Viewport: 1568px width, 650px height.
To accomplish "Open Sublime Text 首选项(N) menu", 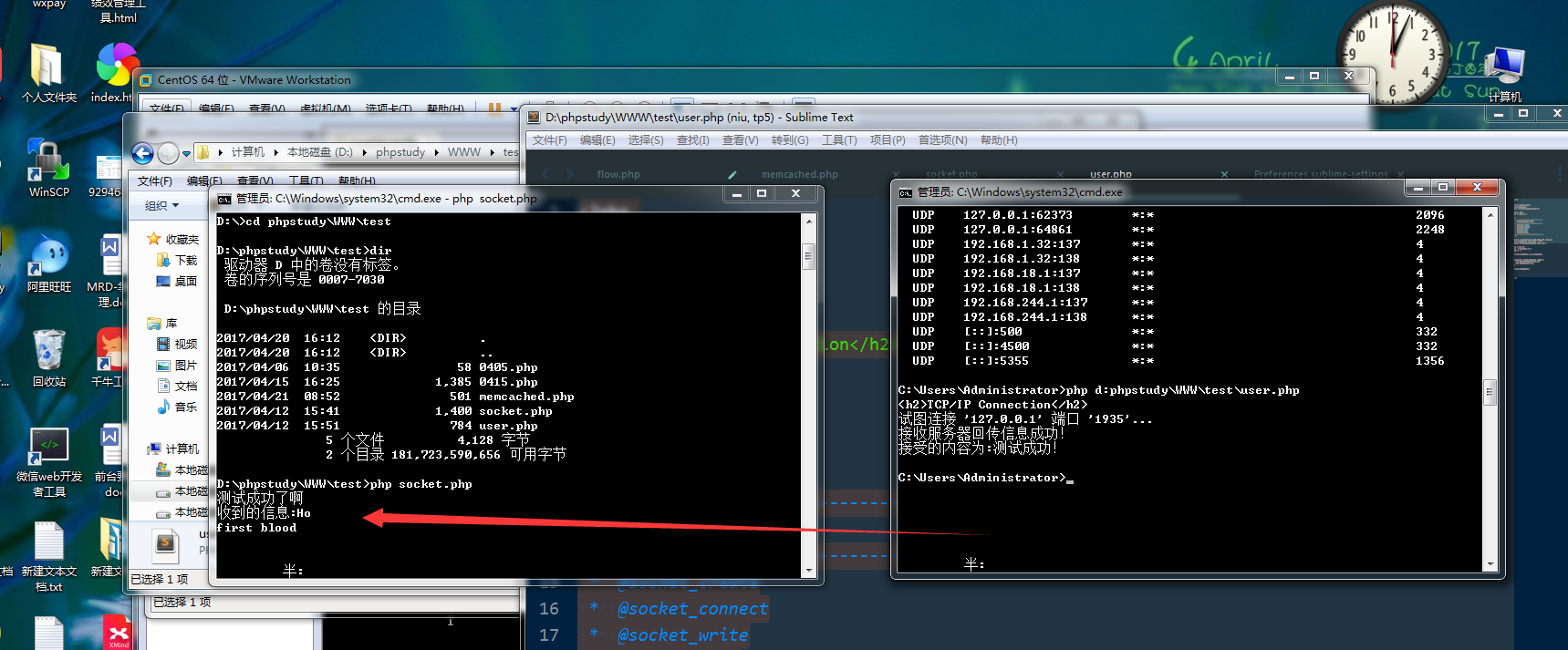I will (x=943, y=140).
